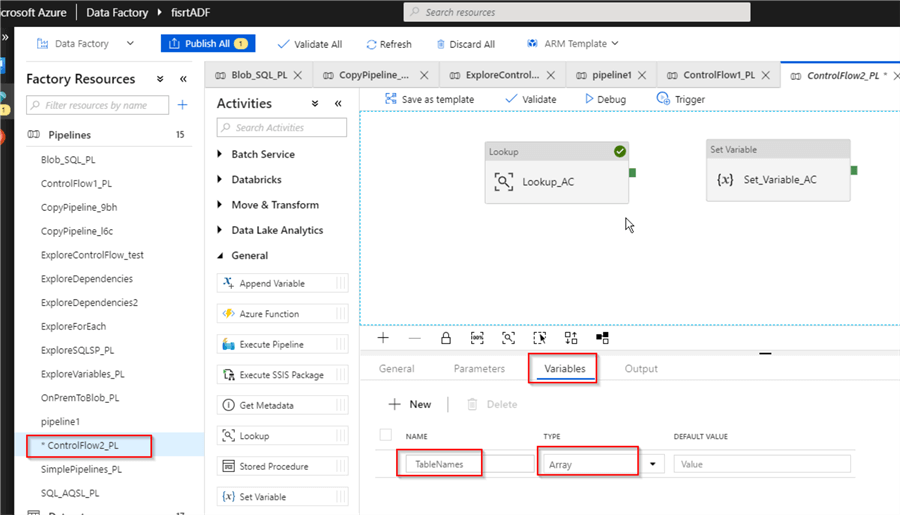Open the Data Factory dropdown

point(85,44)
